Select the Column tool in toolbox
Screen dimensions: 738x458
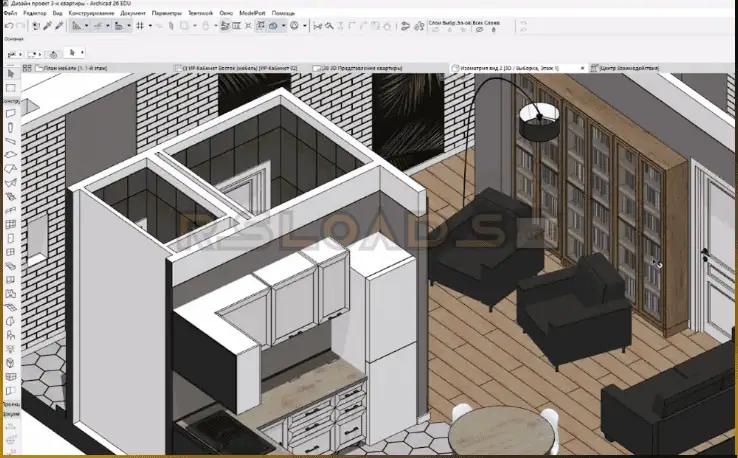11,128
